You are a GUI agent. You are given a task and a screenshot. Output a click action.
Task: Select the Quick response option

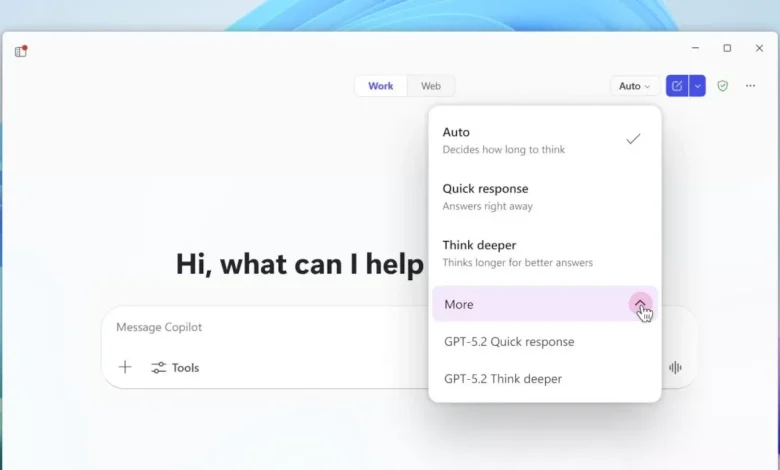pos(545,196)
